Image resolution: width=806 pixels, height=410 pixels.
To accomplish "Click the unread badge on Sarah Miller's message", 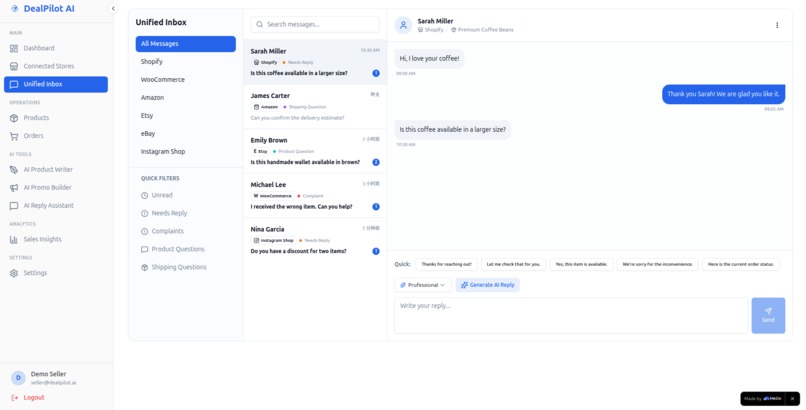I will pos(376,73).
